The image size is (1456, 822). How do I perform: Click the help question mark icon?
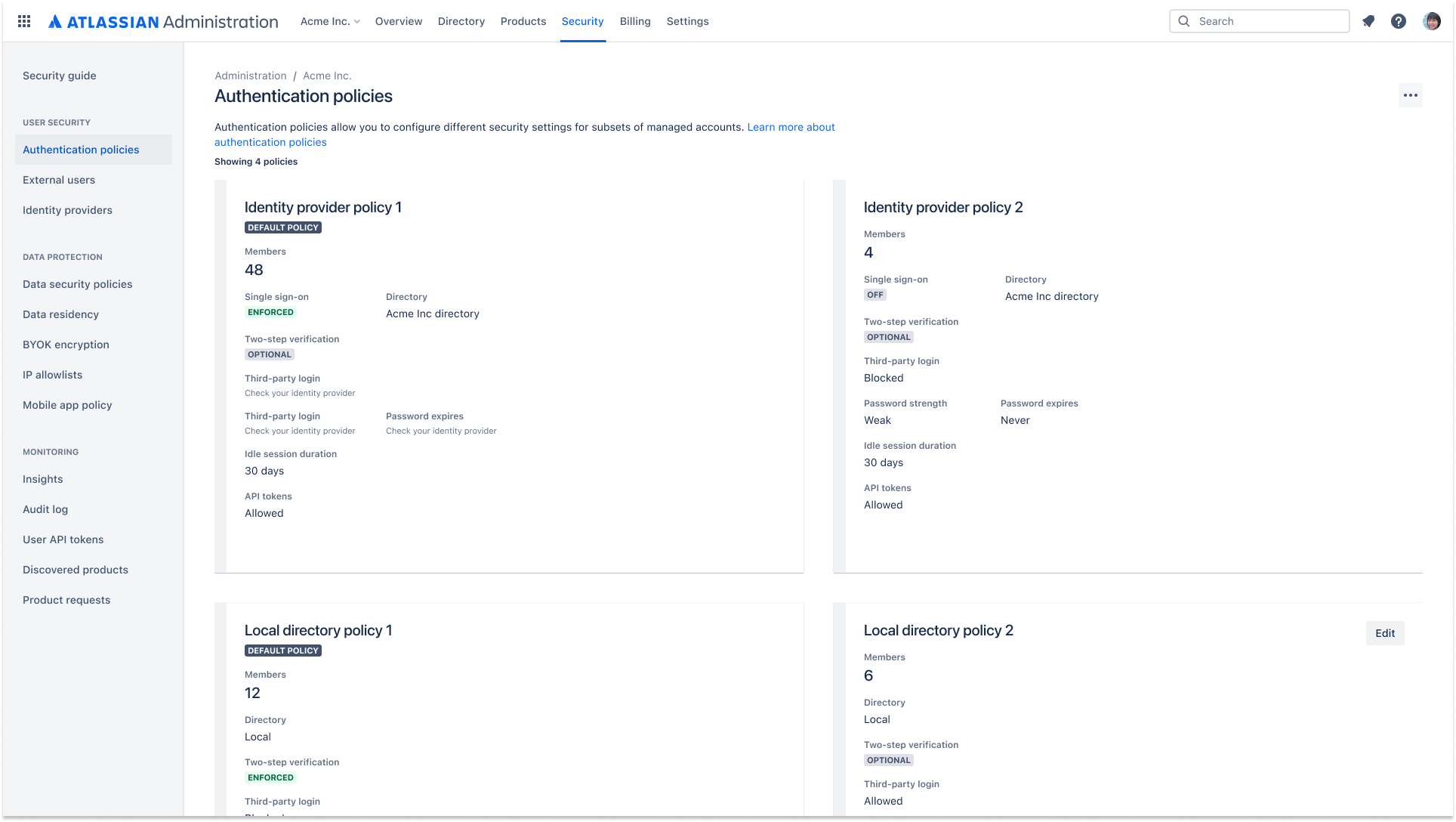(x=1399, y=21)
